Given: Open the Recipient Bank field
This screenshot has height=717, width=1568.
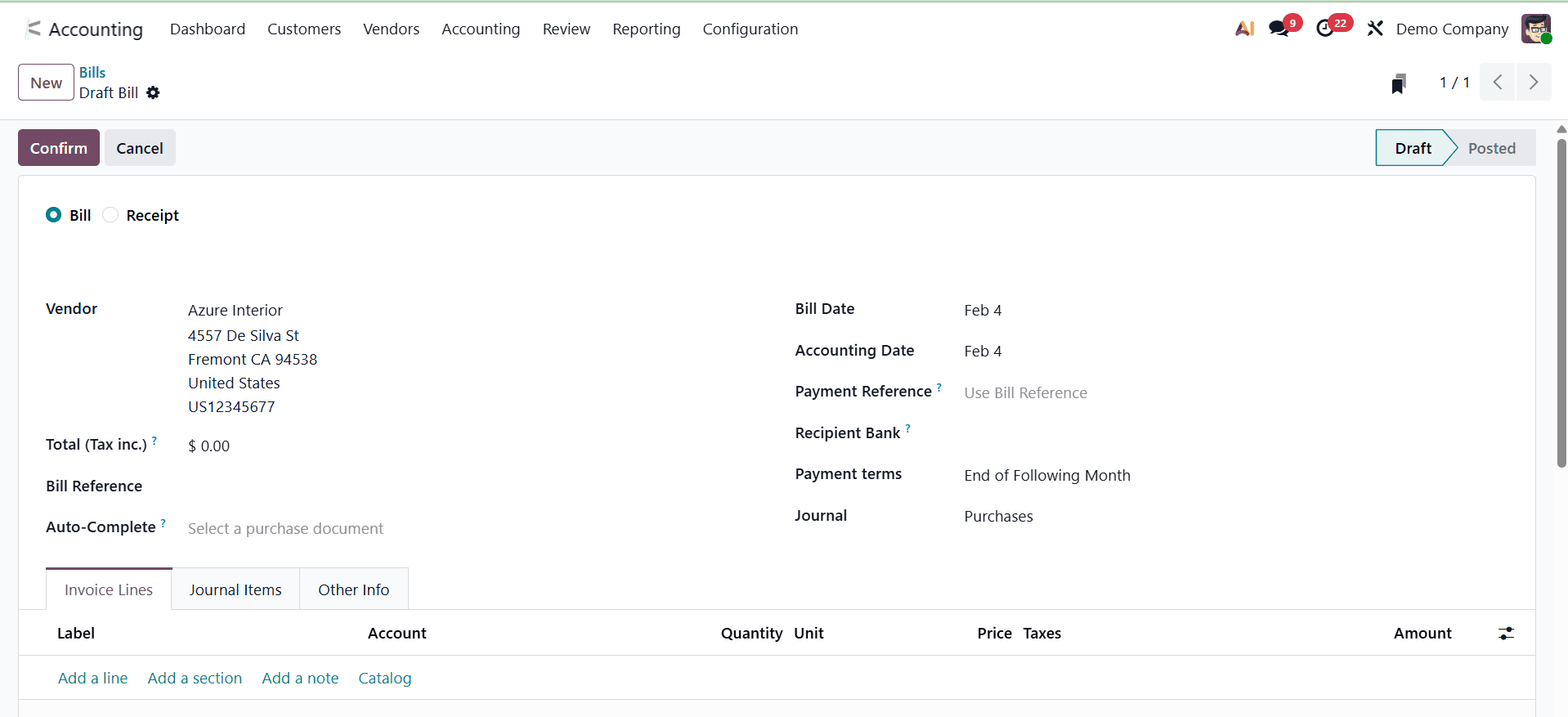Looking at the screenshot, I should [x=1234, y=434].
